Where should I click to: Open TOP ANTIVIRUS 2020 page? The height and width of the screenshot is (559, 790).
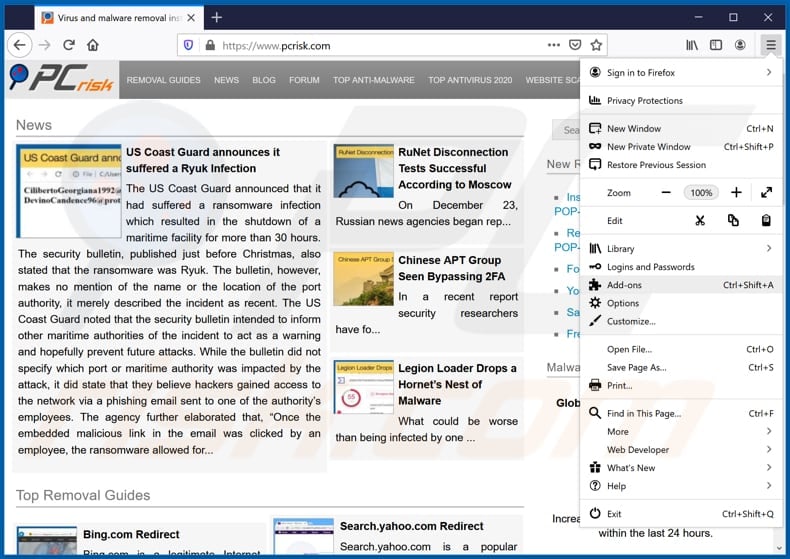pos(470,80)
